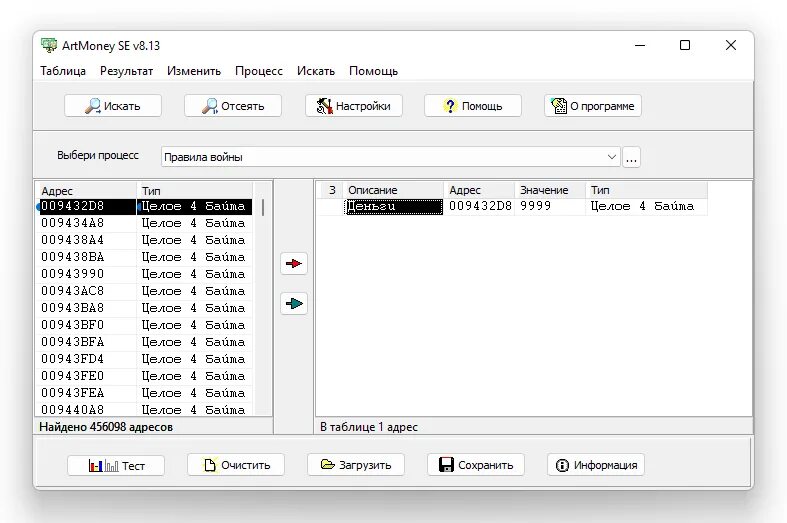Click the Тест button

pos(116,465)
